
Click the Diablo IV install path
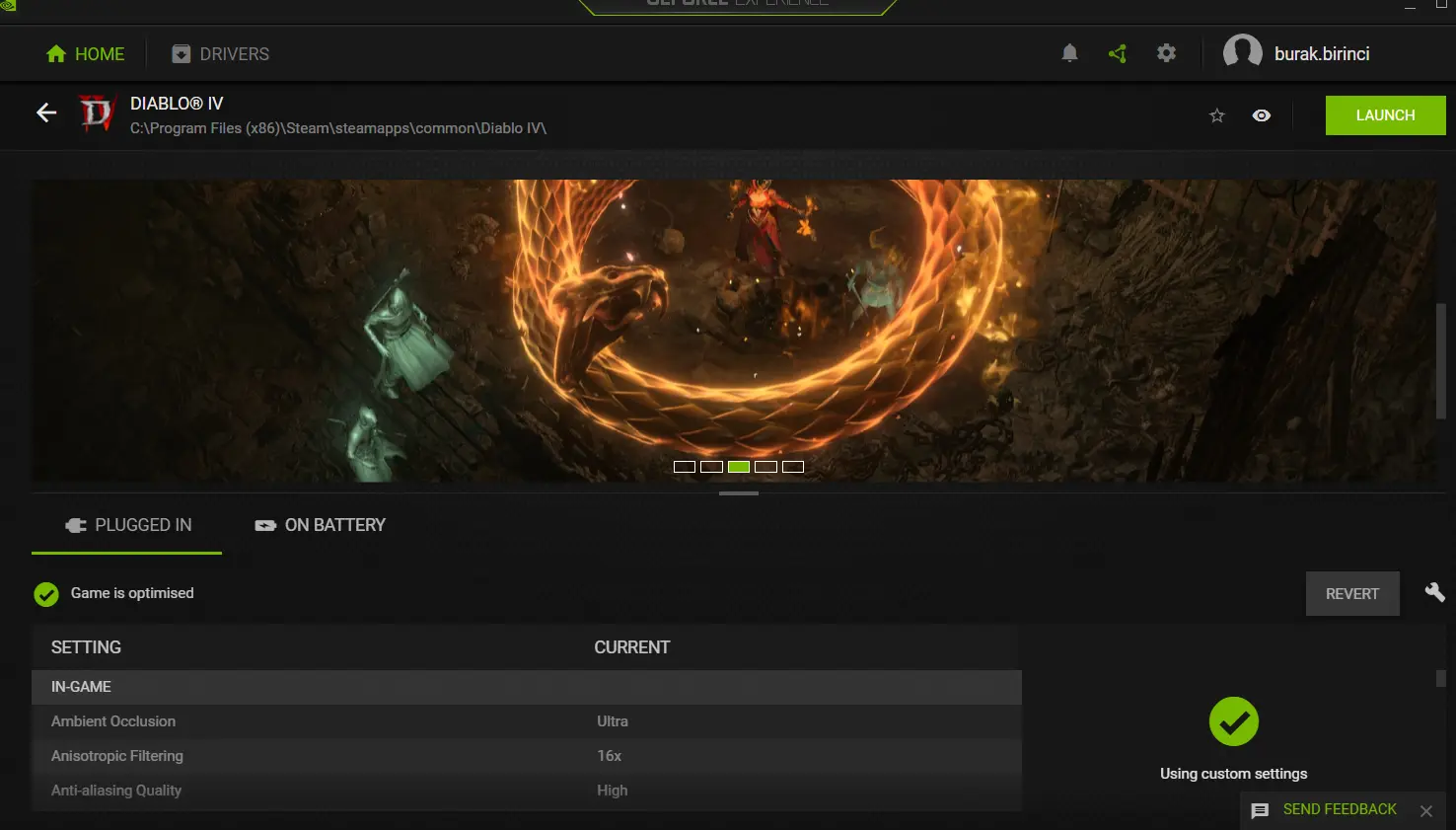pyautogui.click(x=338, y=128)
